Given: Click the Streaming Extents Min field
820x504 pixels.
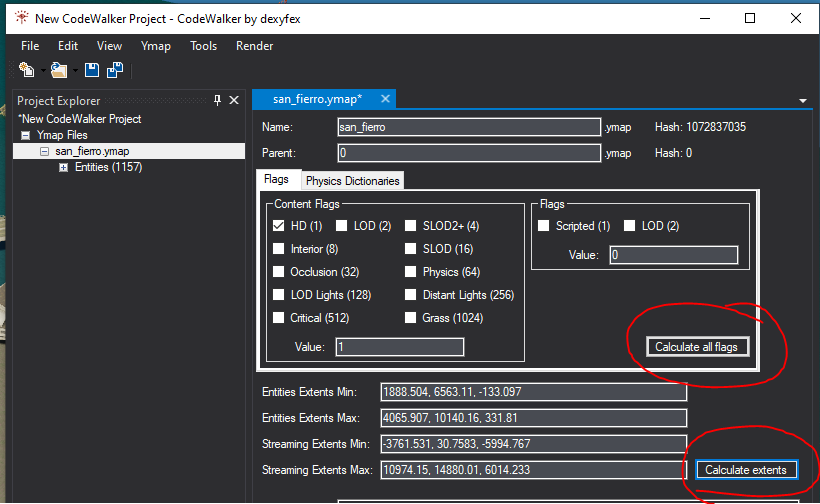Looking at the screenshot, I should pos(533,444).
